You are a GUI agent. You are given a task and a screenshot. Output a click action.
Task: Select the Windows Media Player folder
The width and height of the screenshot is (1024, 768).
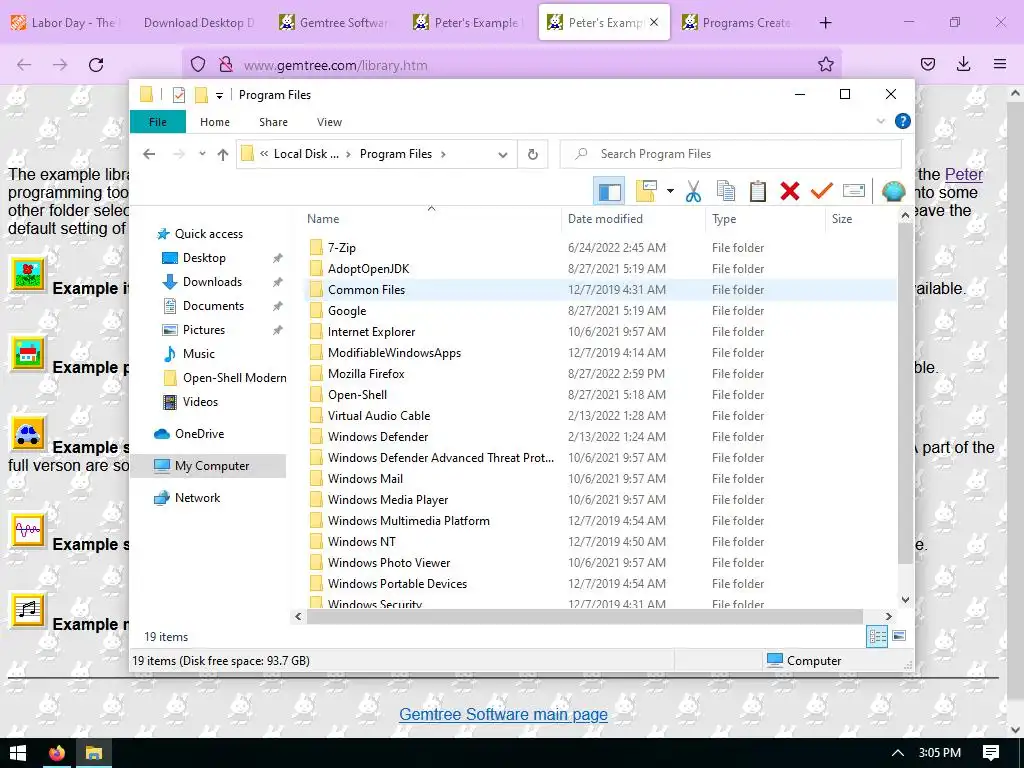[388, 500]
